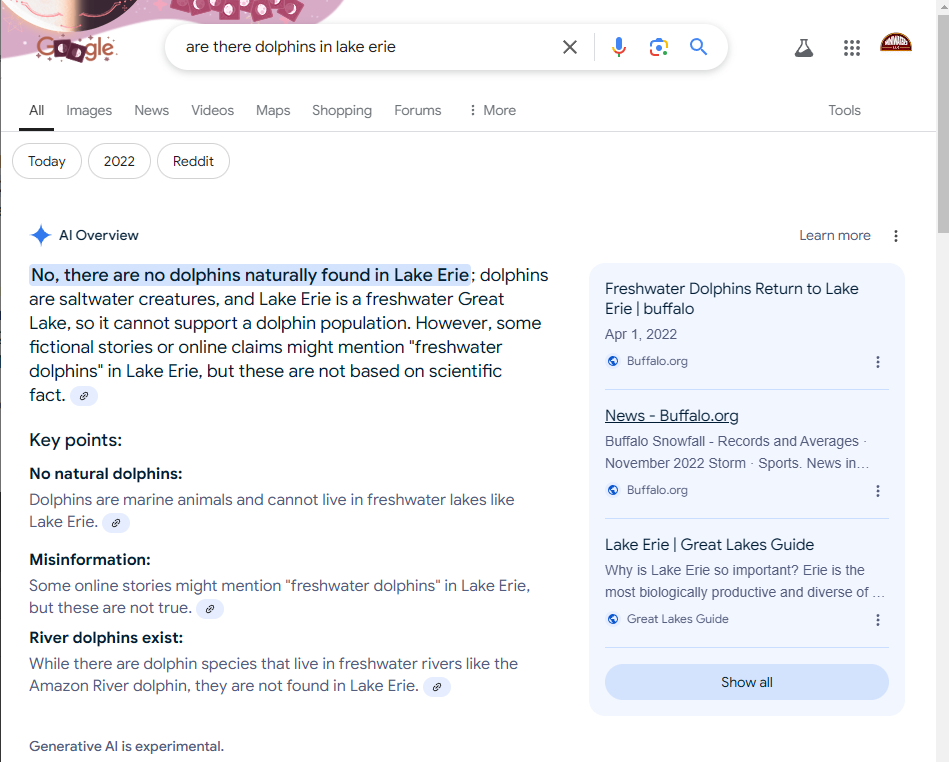949x762 pixels.
Task: Apply the Reddit filter chip
Action: tap(193, 161)
